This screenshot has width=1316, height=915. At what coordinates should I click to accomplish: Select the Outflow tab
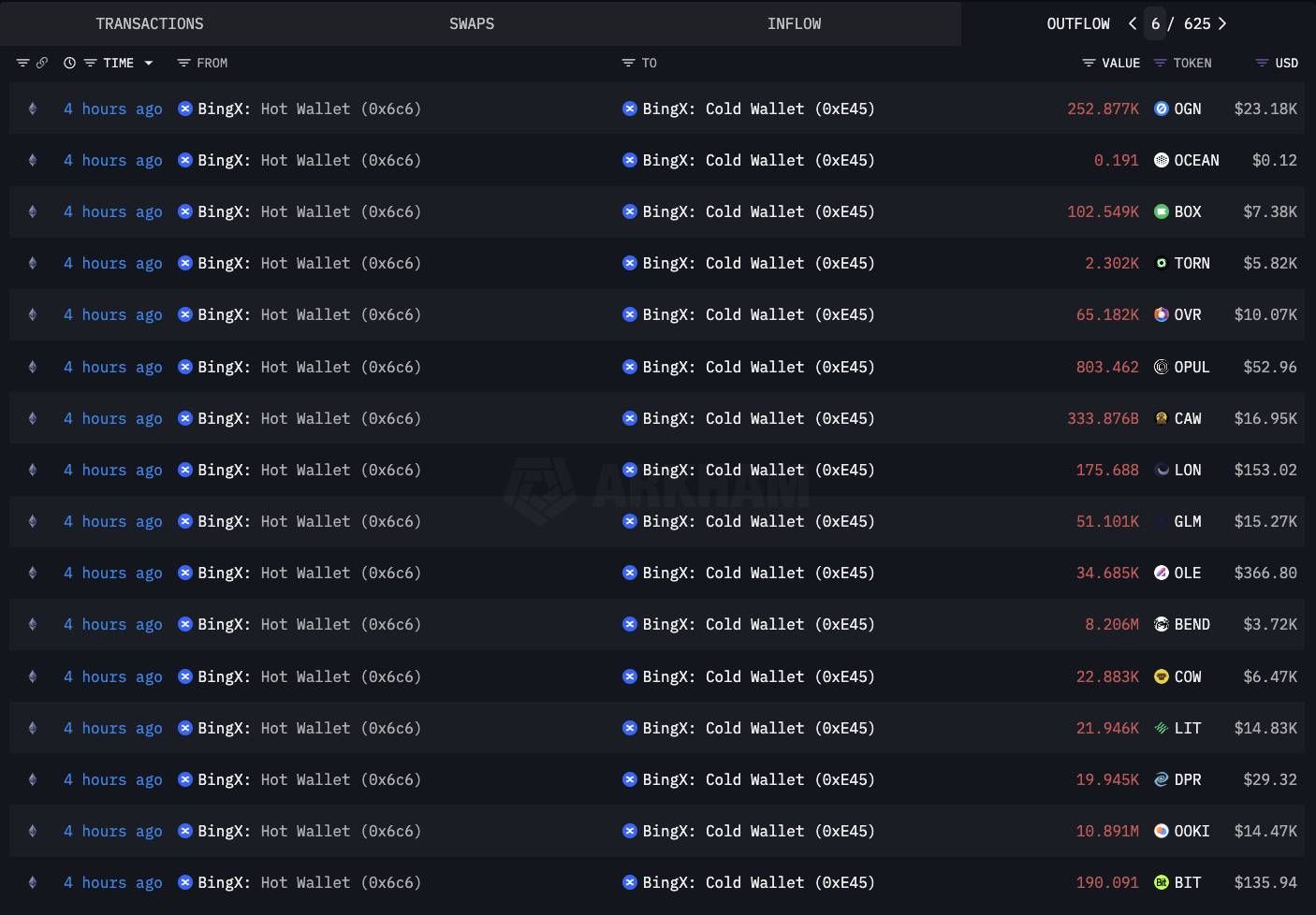(x=1078, y=23)
